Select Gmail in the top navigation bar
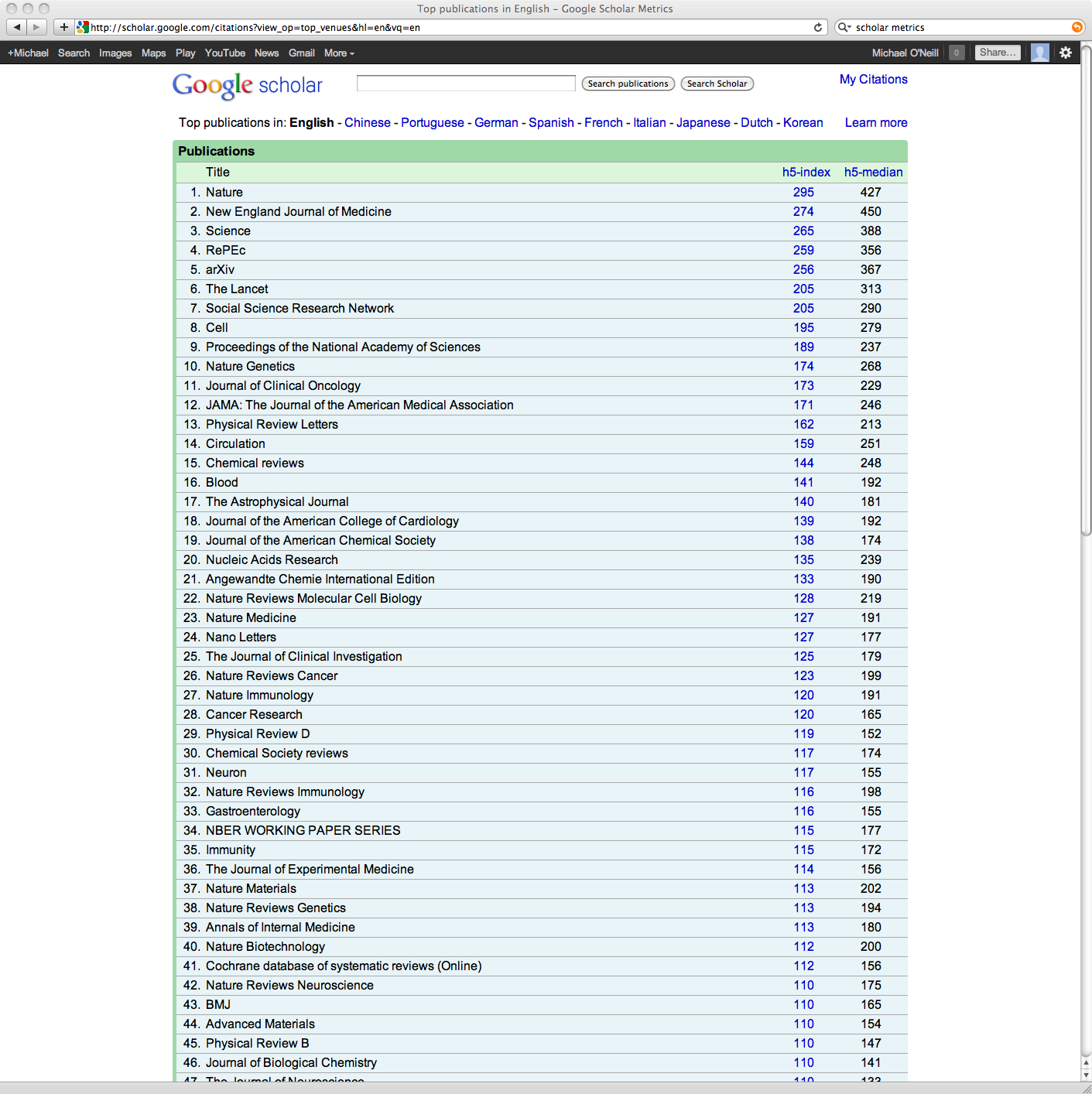Image resolution: width=1092 pixels, height=1094 pixels. 301,53
